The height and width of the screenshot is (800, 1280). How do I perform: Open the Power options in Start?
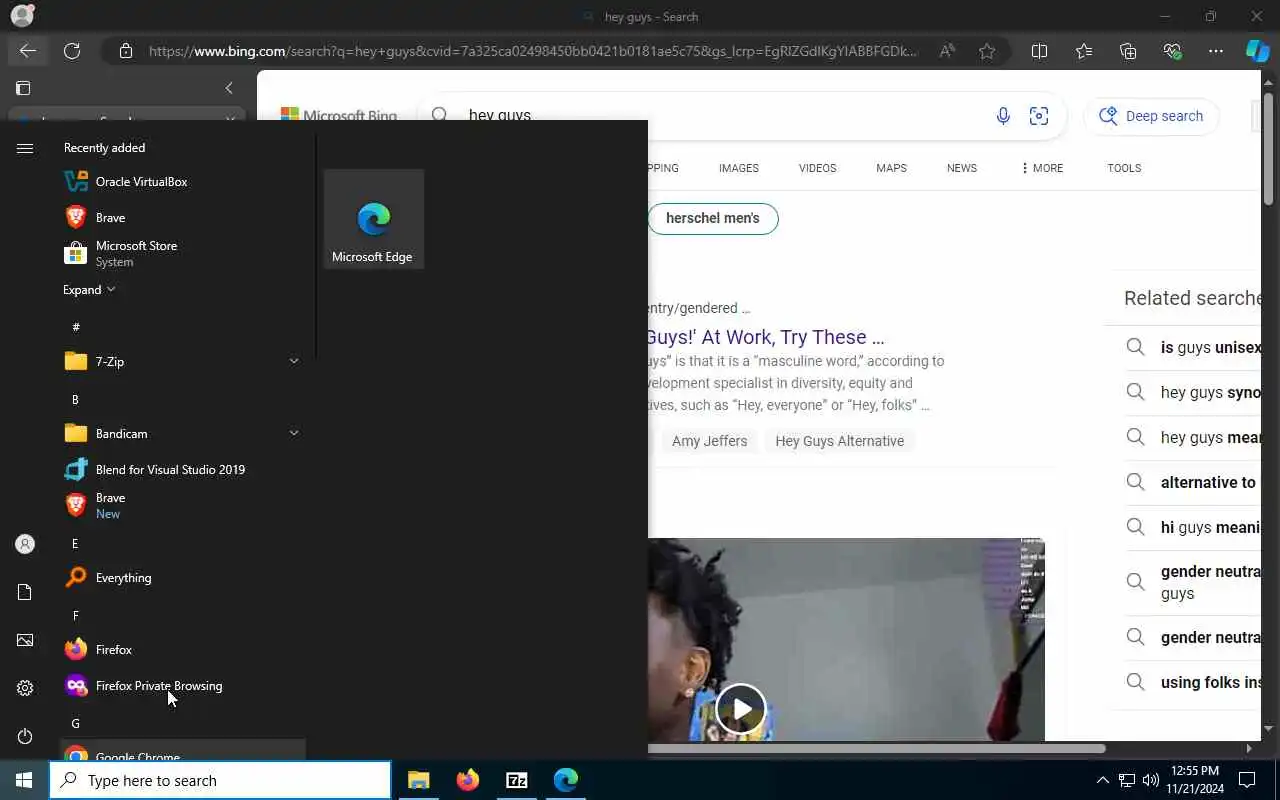25,736
